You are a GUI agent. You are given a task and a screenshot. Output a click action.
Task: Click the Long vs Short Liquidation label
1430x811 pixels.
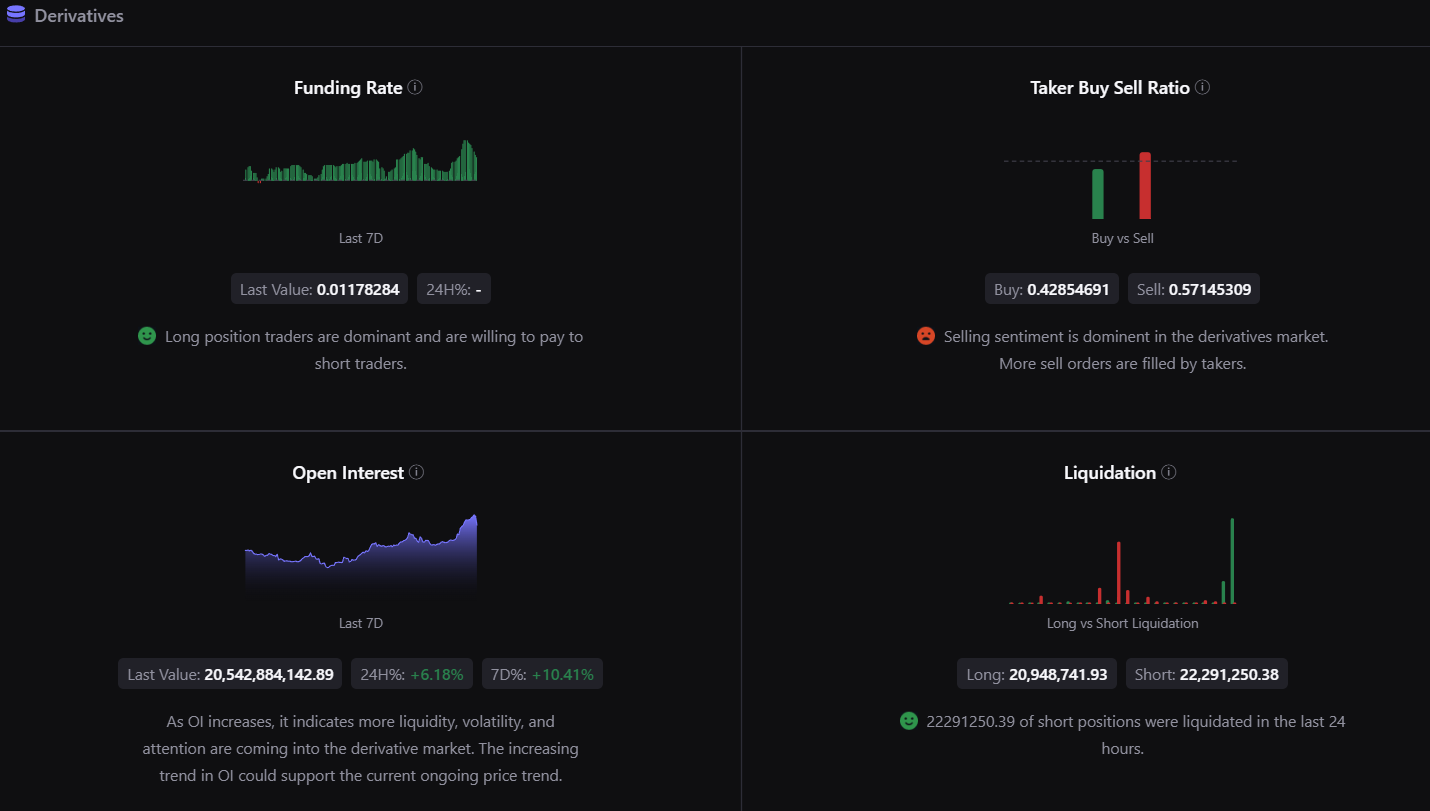1122,623
